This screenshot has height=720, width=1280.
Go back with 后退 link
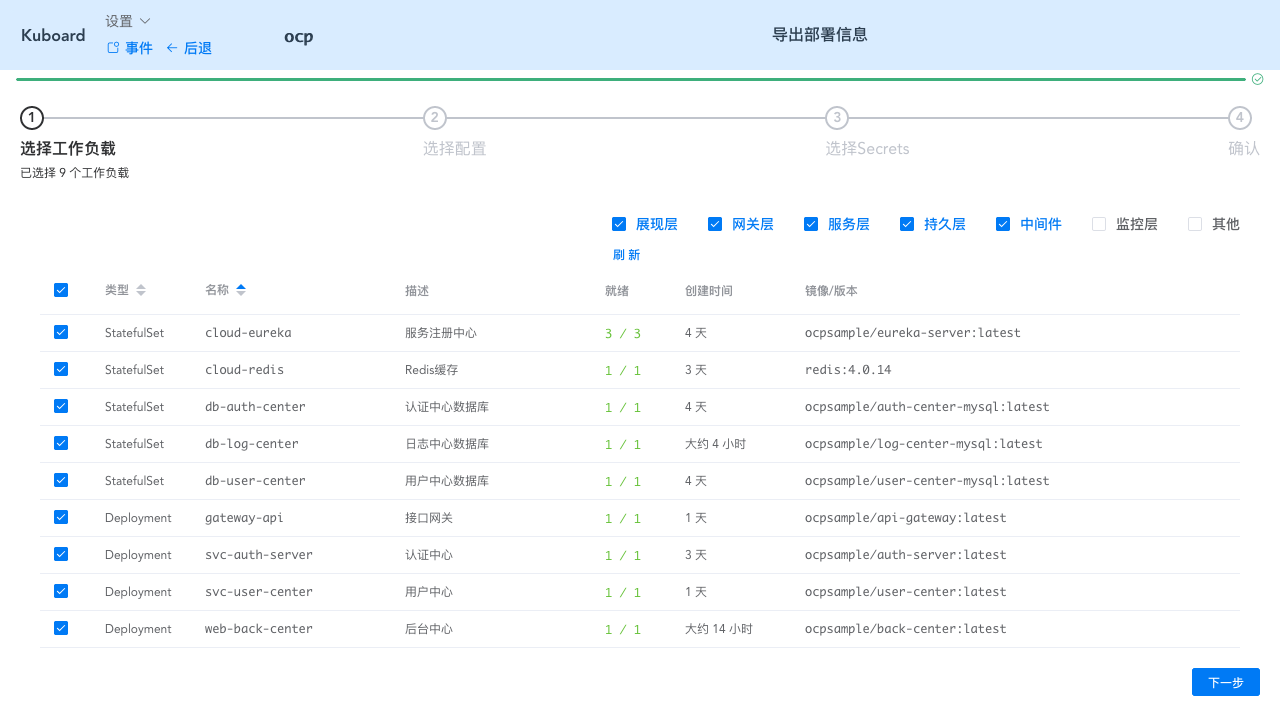click(189, 48)
